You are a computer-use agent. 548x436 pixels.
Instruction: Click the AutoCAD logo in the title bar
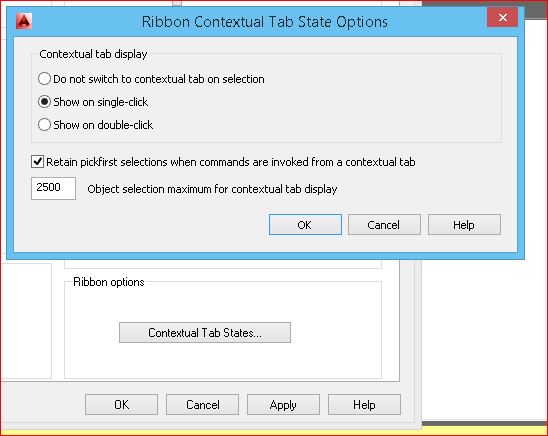pos(24,21)
